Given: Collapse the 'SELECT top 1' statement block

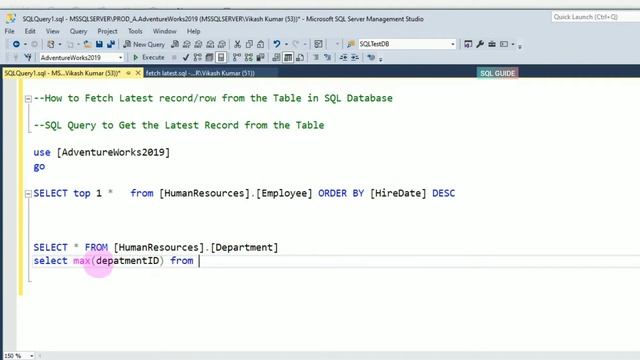Looking at the screenshot, I should point(28,193).
